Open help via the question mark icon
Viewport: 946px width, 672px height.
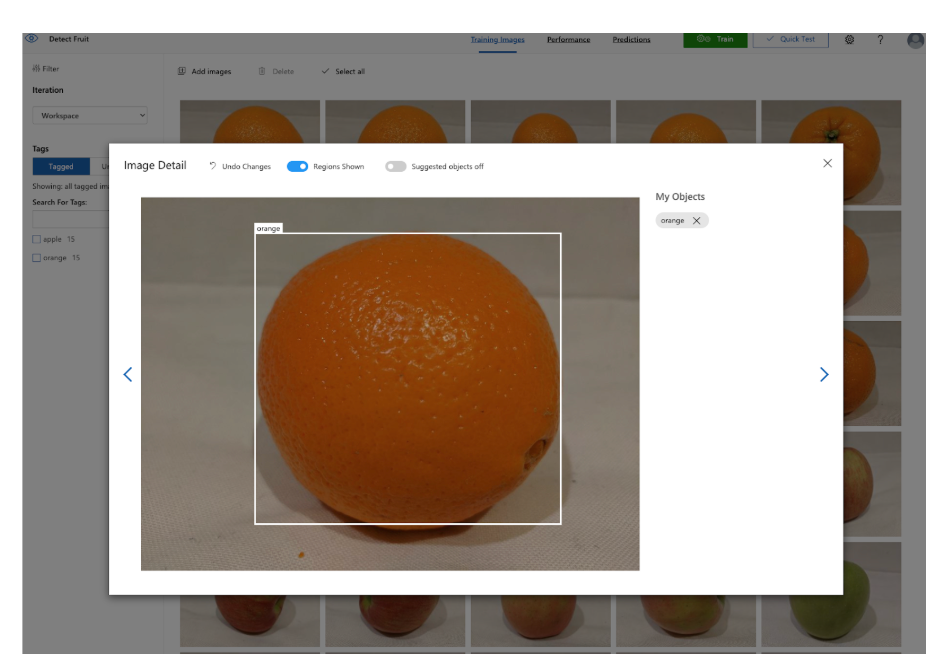click(880, 39)
